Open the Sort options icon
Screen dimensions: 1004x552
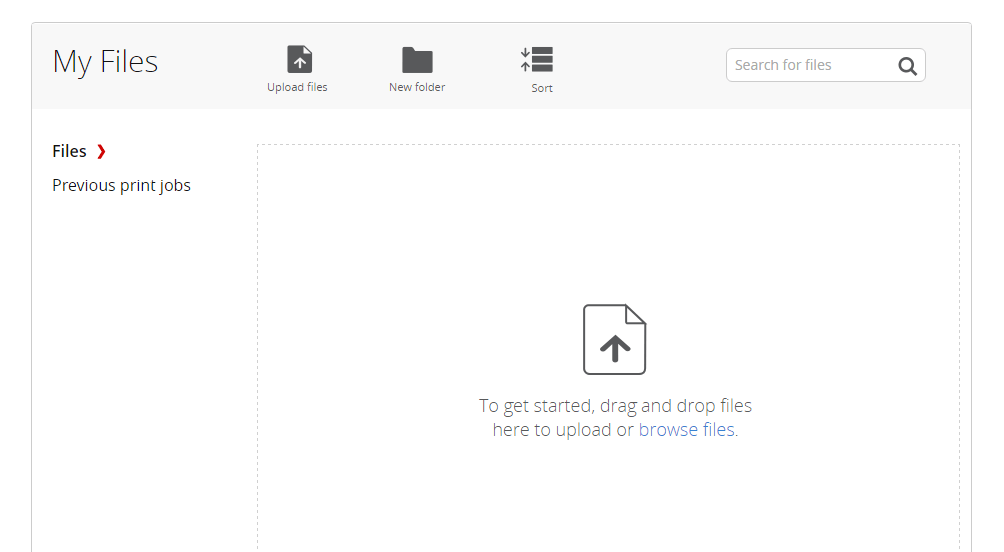point(537,60)
